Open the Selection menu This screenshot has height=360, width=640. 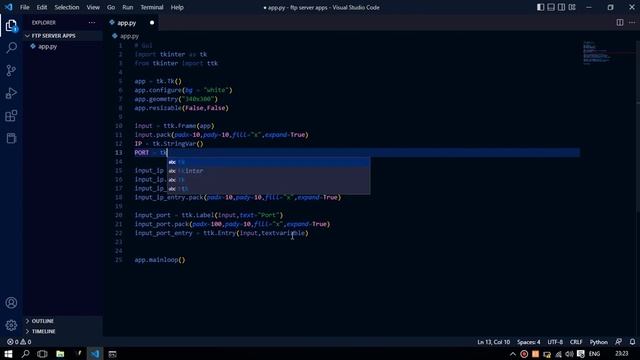point(67,7)
